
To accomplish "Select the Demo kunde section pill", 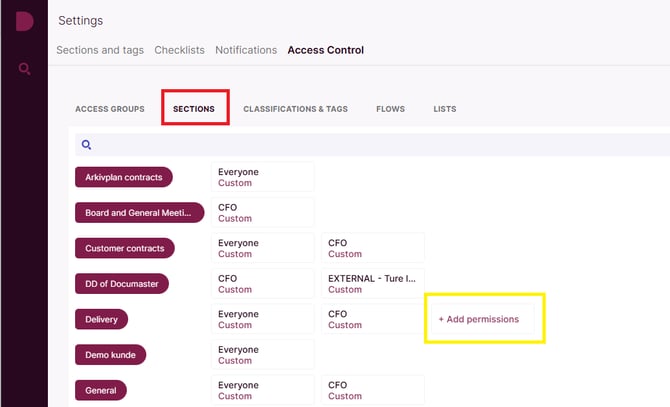I will click(111, 355).
